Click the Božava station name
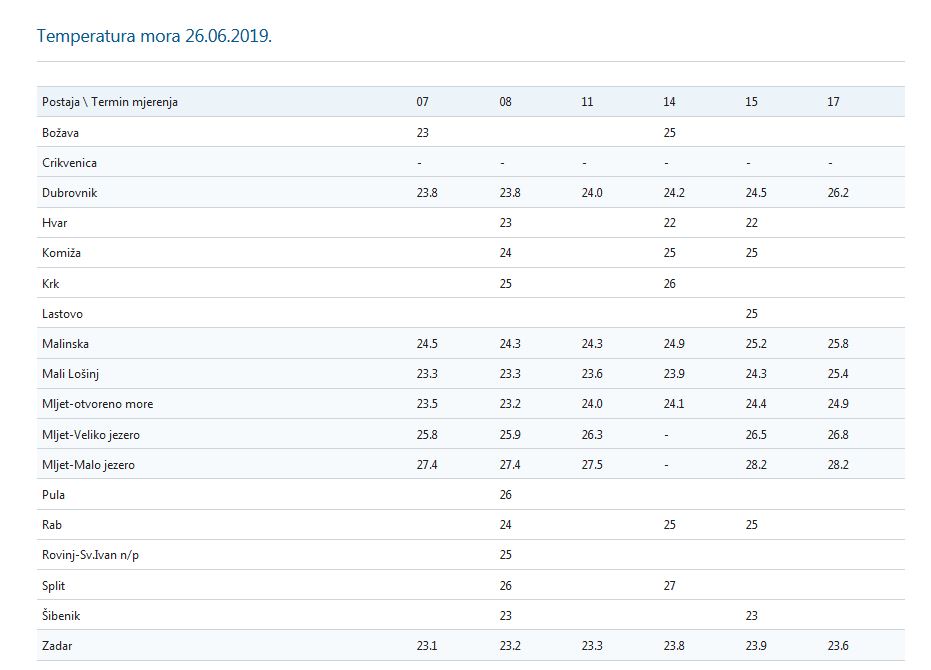 [62, 132]
